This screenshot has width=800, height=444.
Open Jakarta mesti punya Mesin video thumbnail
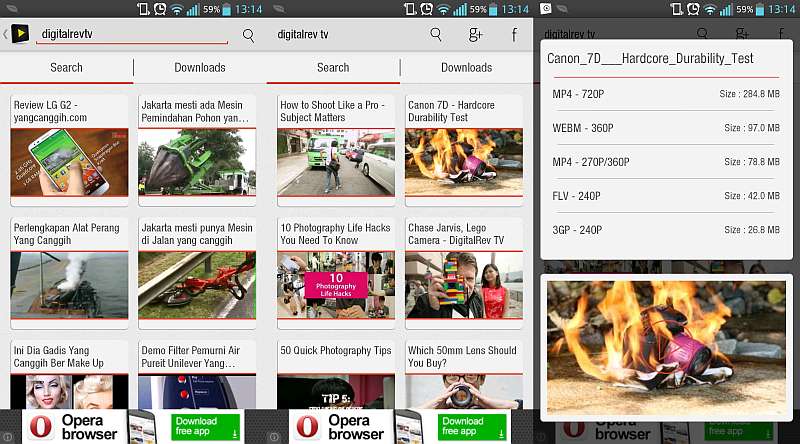pyautogui.click(x=197, y=285)
